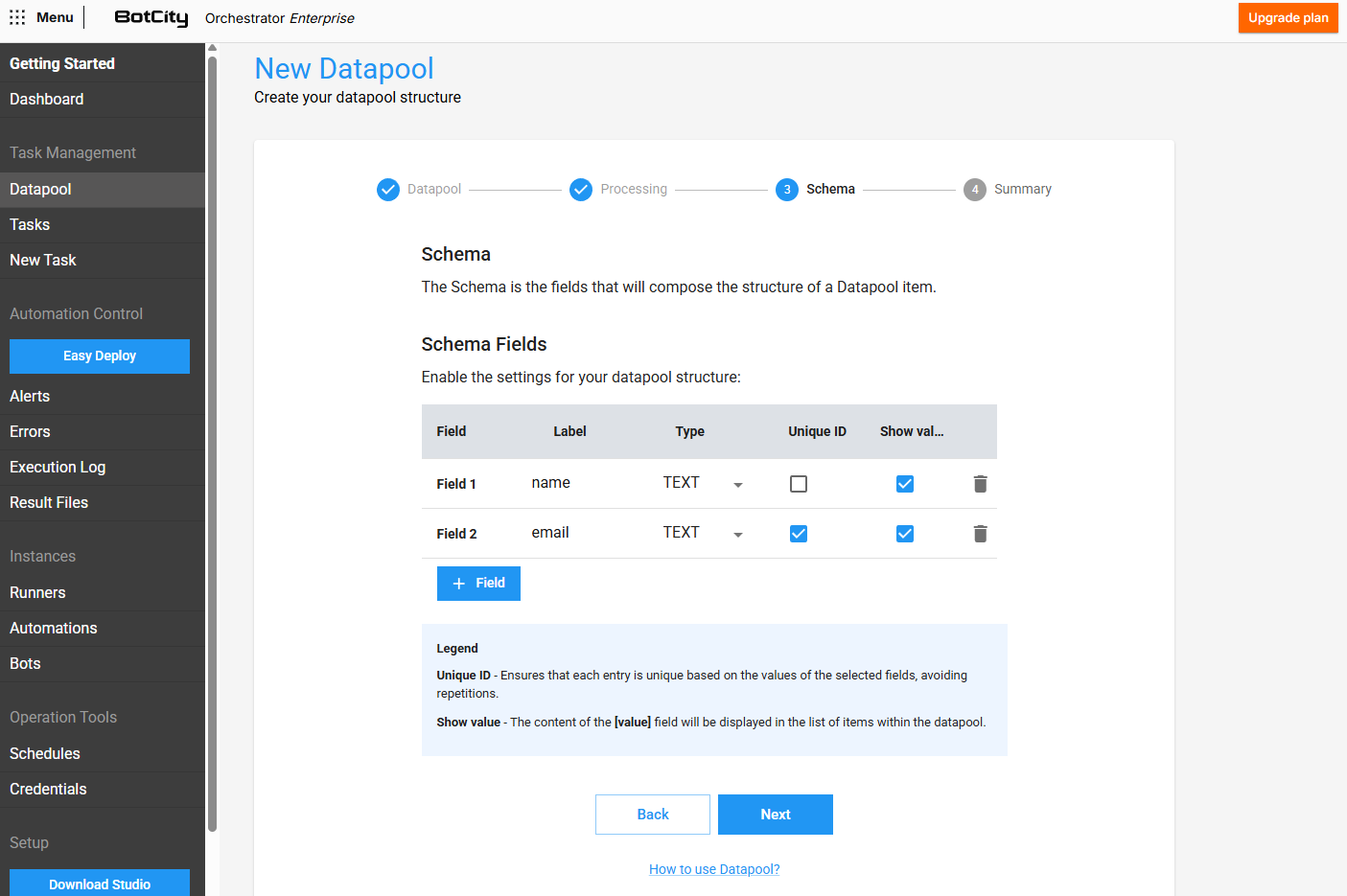This screenshot has width=1347, height=896.
Task: Go to Runners in sidebar
Action: pos(37,592)
